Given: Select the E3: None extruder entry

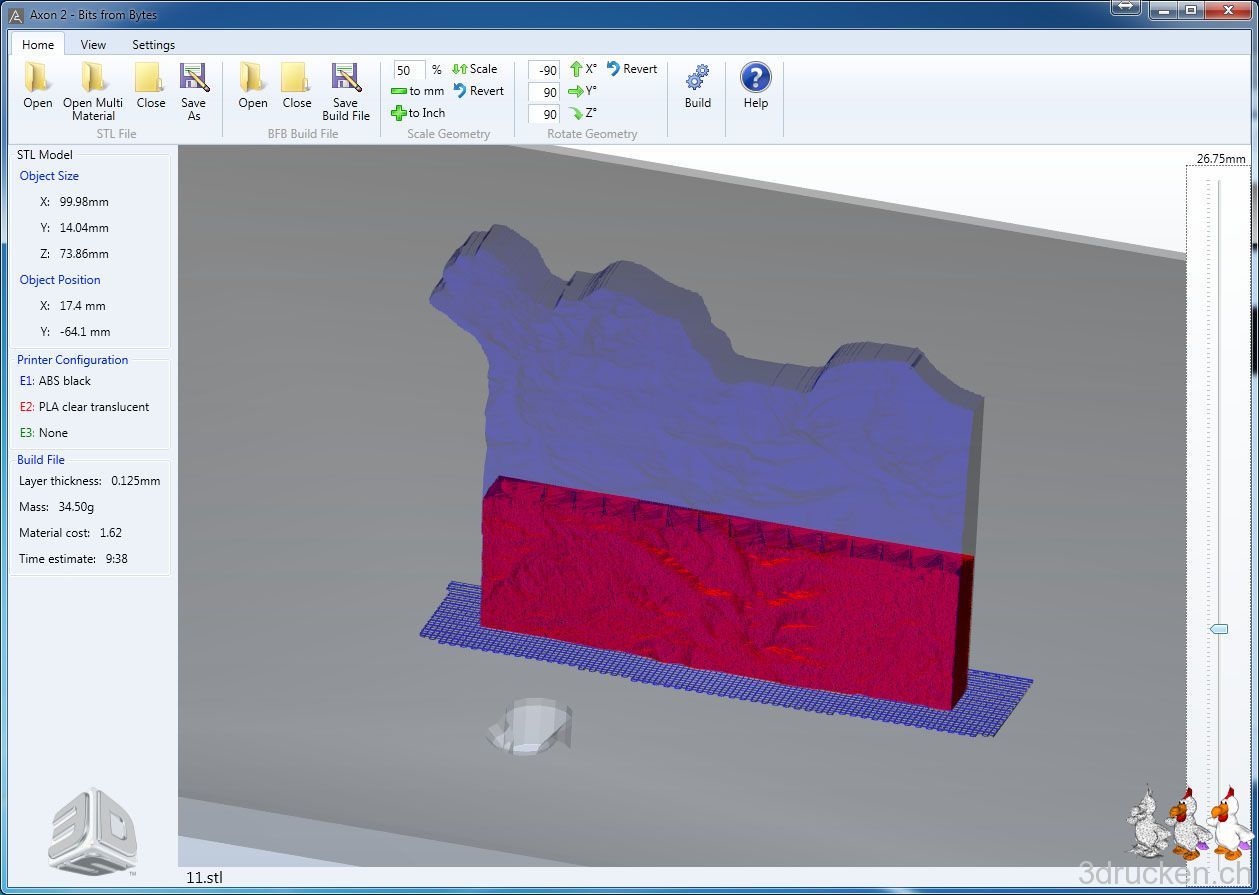Looking at the screenshot, I should 44,433.
